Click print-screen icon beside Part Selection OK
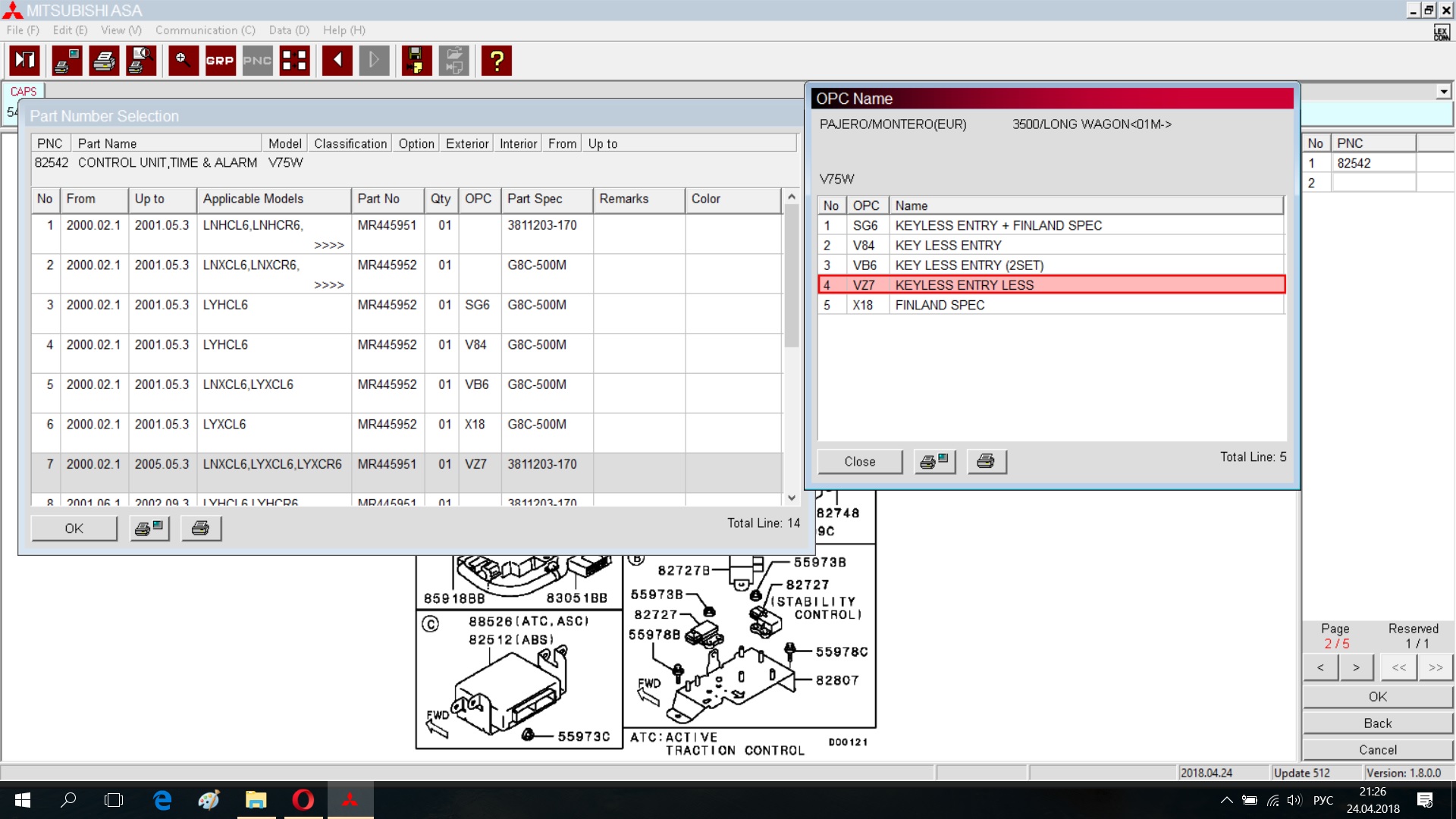 click(x=149, y=529)
